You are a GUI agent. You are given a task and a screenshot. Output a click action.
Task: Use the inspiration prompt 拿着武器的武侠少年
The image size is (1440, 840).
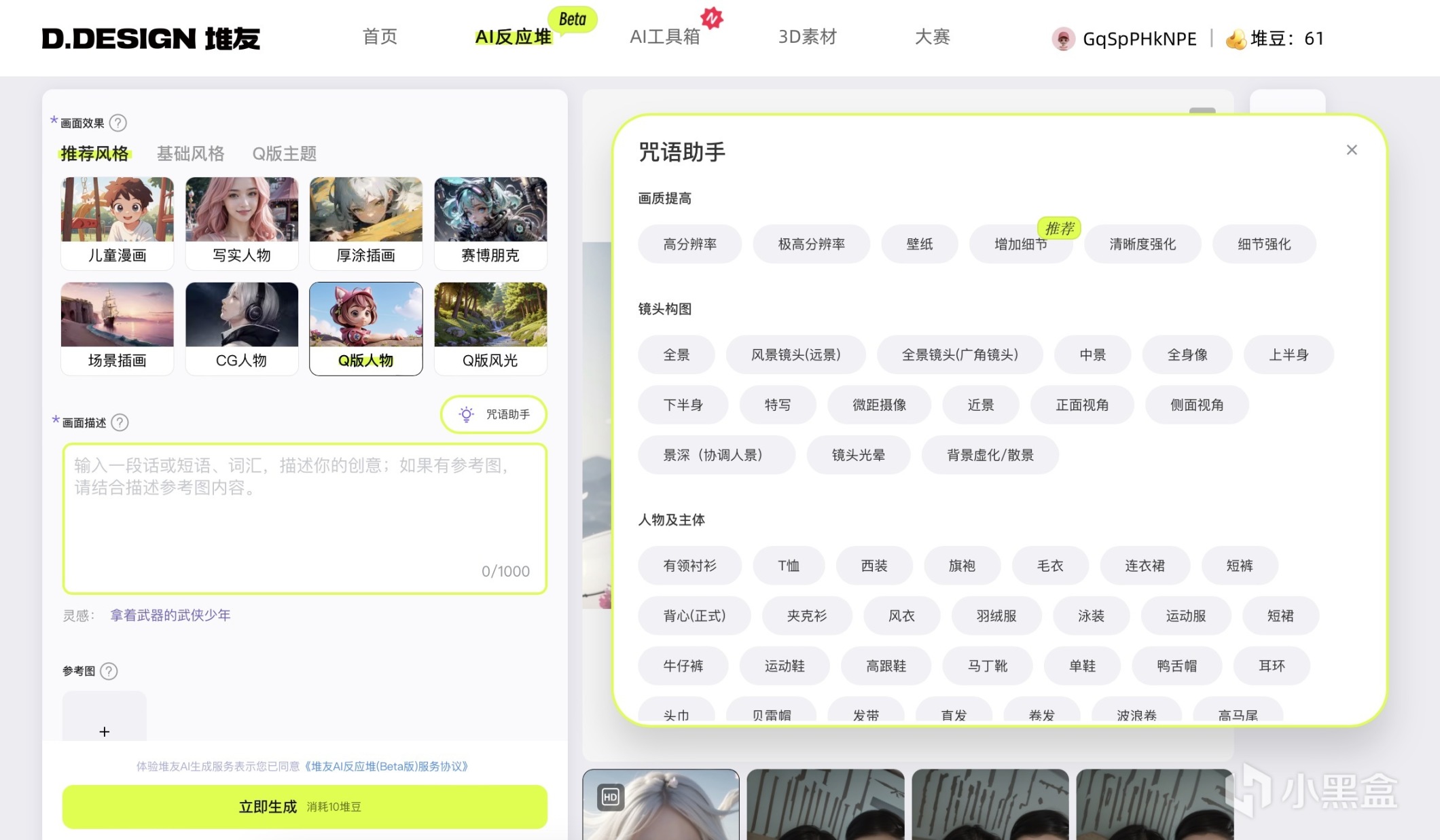[170, 615]
